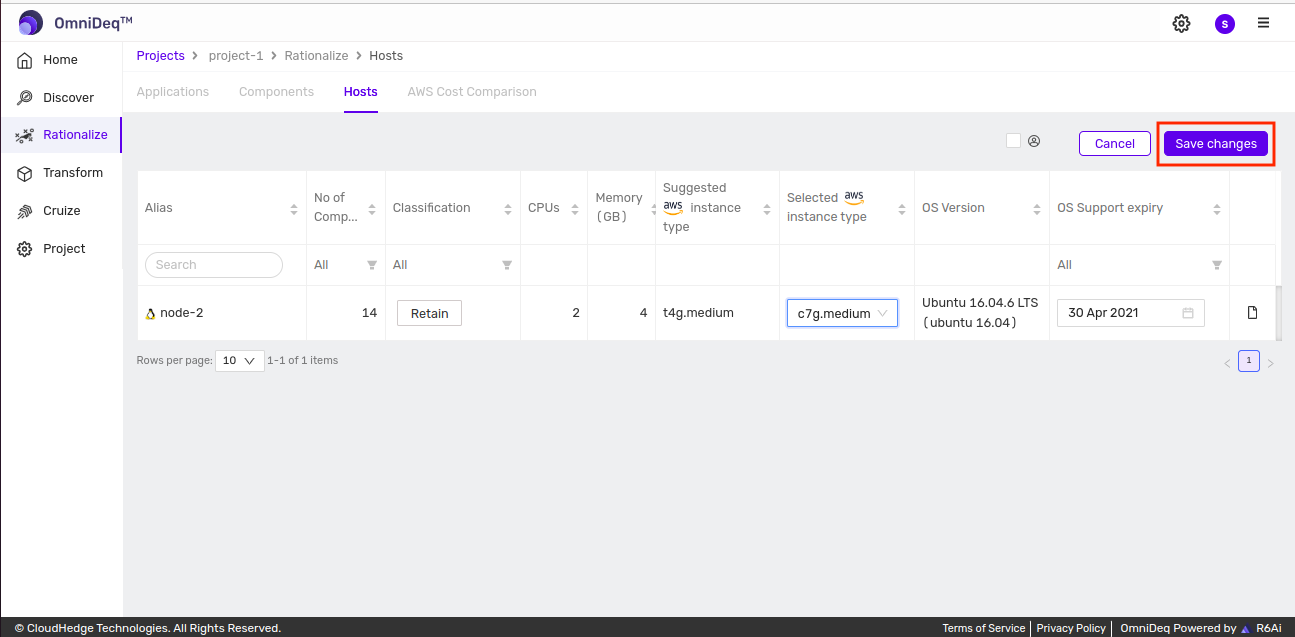
Task: Open the hamburger menu in top bar
Action: (1264, 23)
